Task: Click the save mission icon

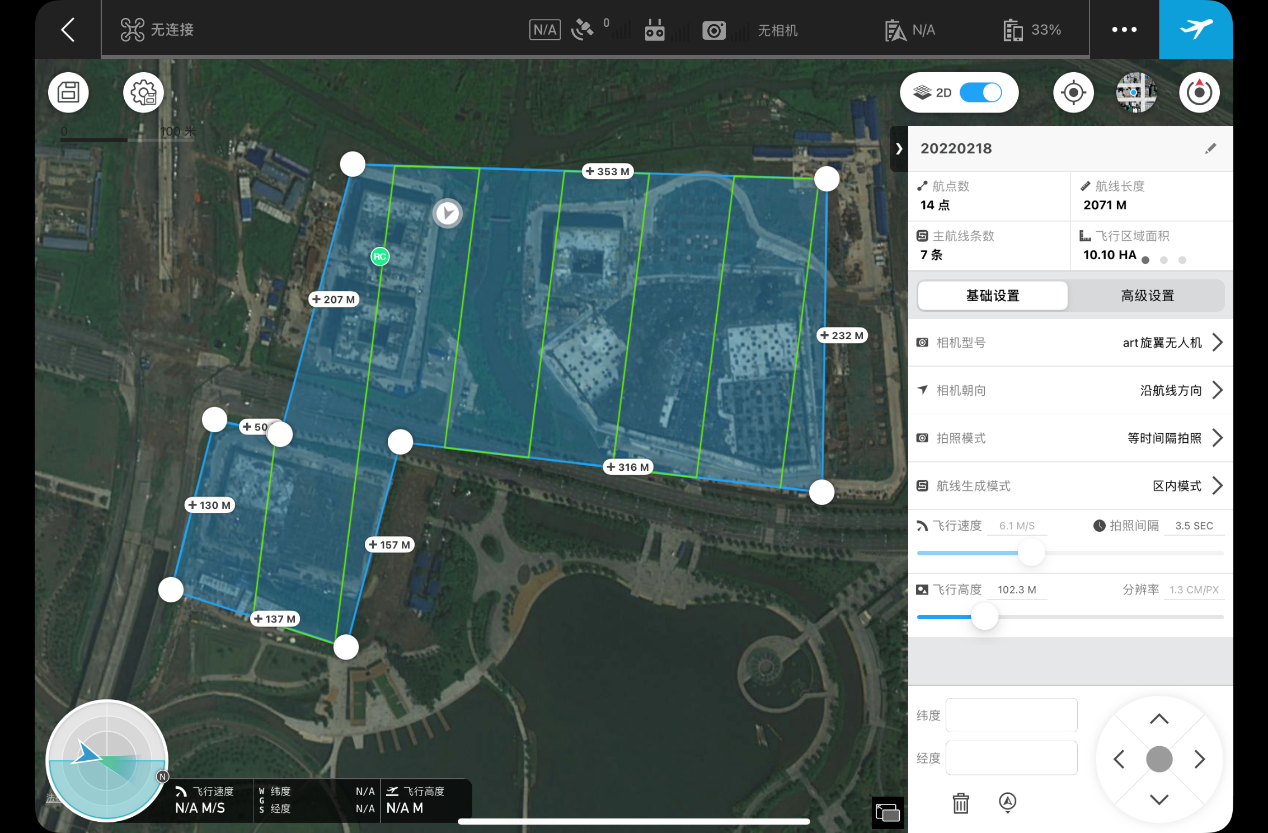Action: pyautogui.click(x=69, y=93)
